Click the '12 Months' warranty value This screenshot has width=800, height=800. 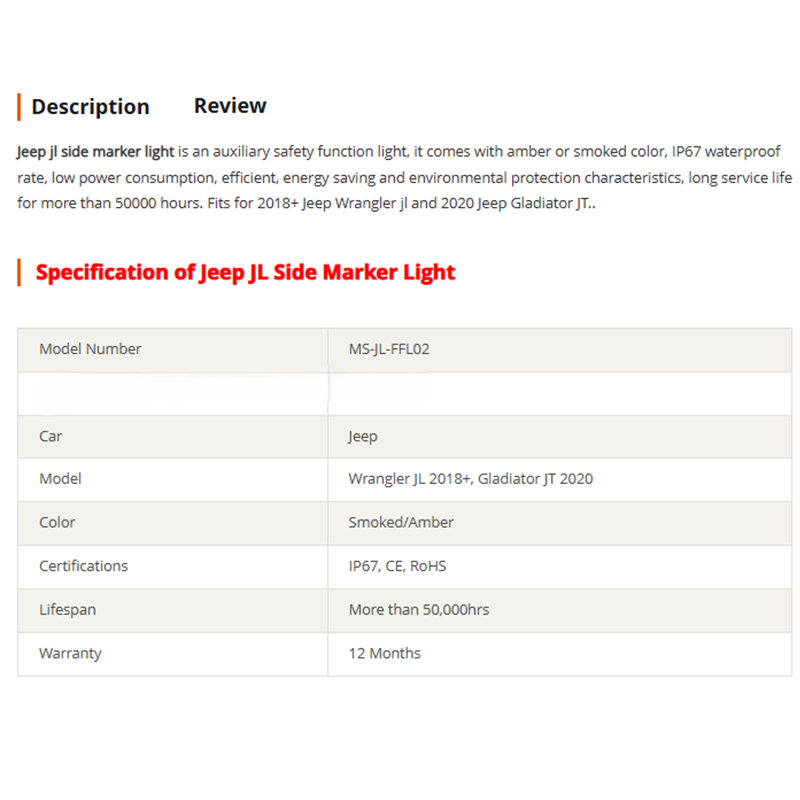(x=384, y=653)
